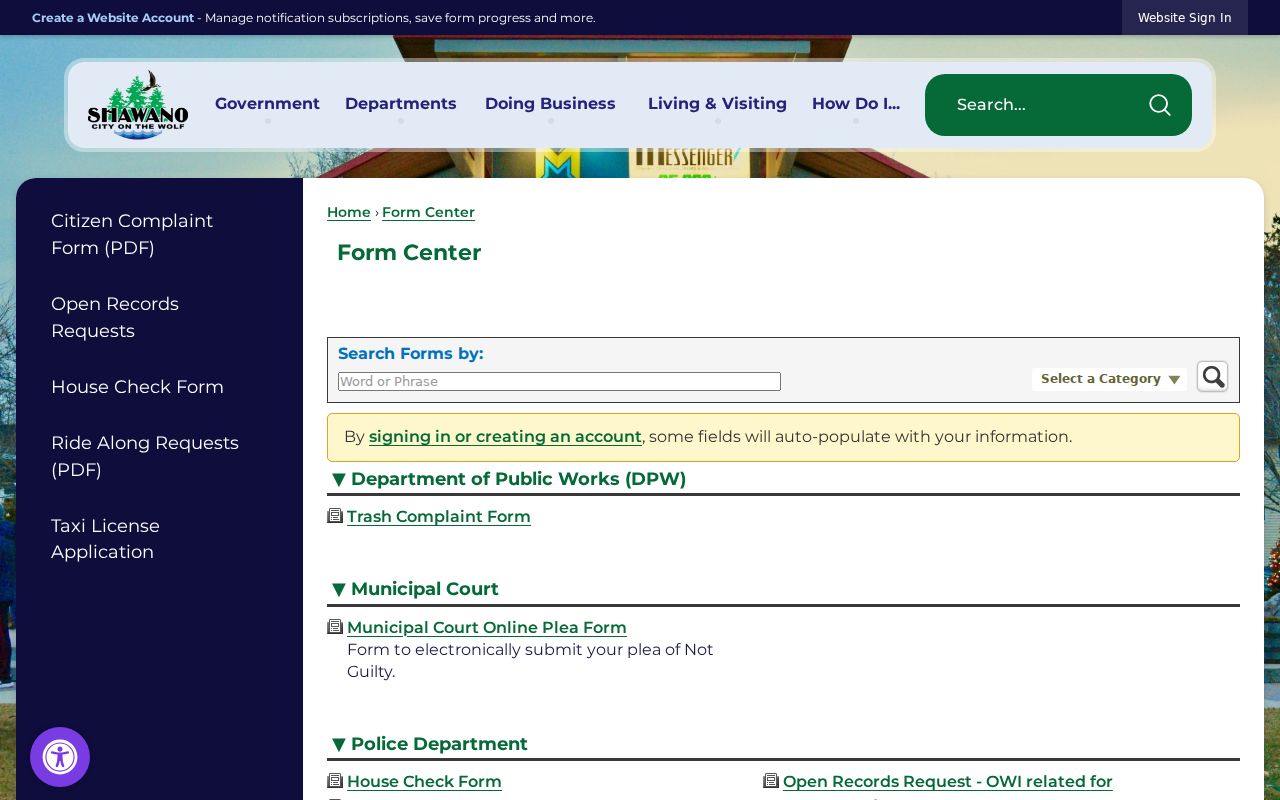This screenshot has height=800, width=1280.
Task: Click the form icon beside Open Records Request
Action: [771, 781]
